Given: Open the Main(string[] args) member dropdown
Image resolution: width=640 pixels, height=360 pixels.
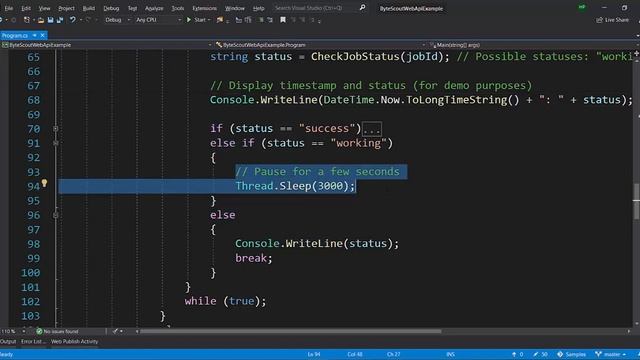Looking at the screenshot, I should coord(533,45).
